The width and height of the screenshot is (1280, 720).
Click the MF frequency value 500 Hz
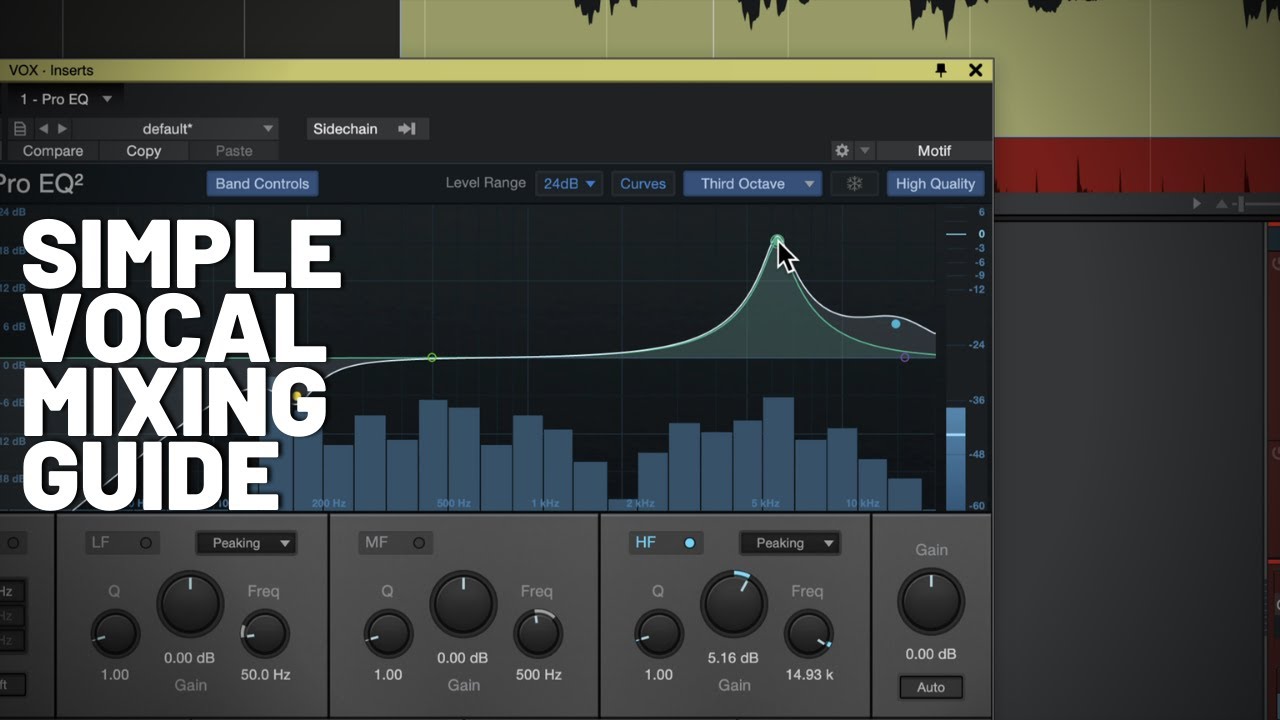coord(539,675)
